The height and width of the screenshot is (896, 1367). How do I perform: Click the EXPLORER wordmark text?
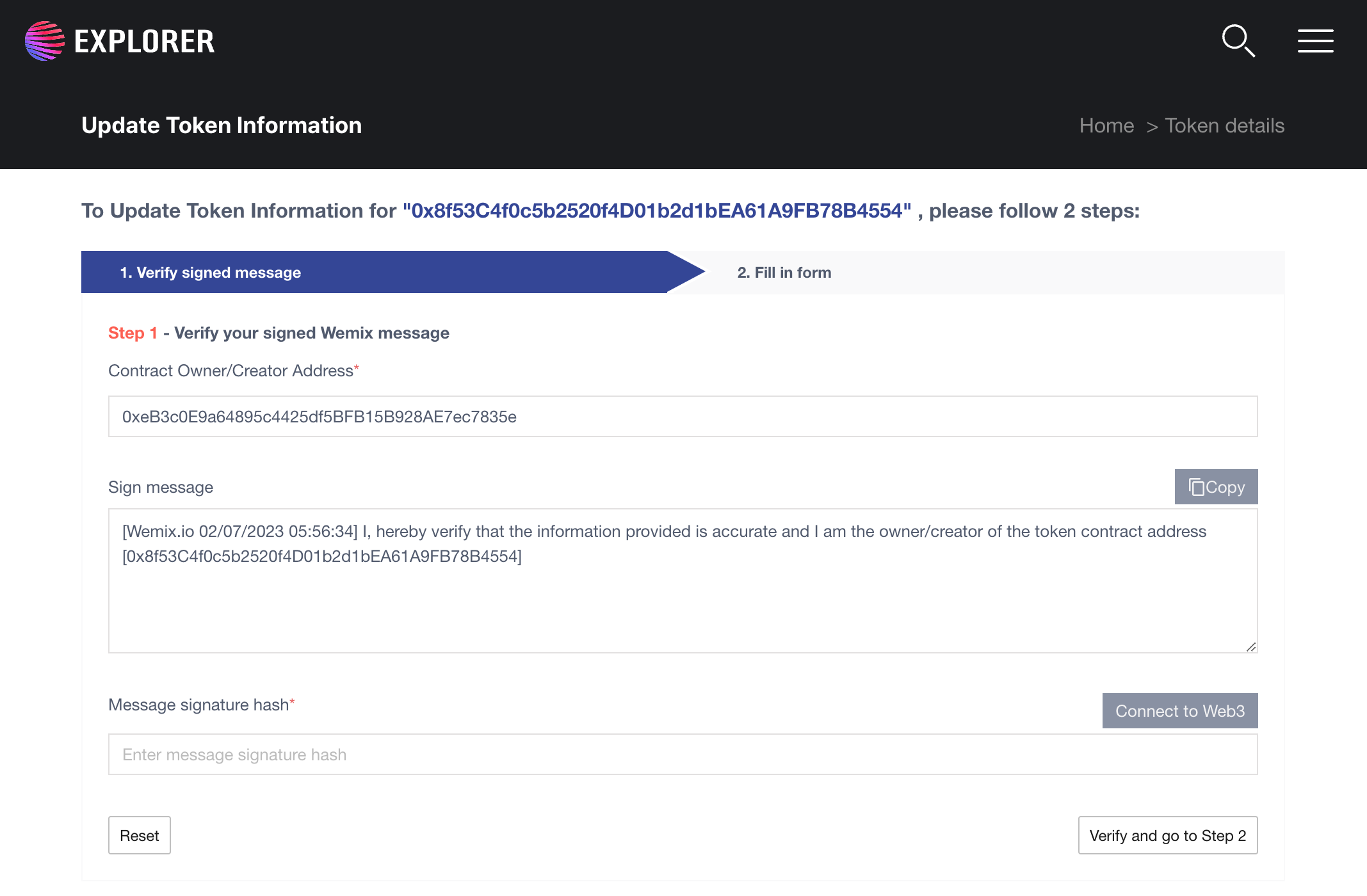click(145, 42)
